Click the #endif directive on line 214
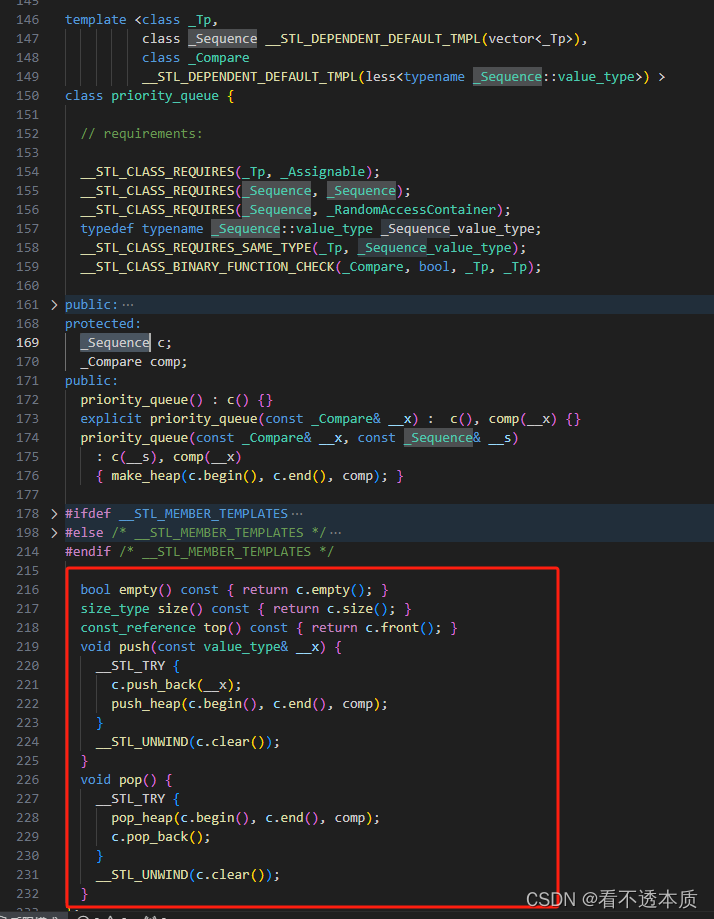 [88, 552]
